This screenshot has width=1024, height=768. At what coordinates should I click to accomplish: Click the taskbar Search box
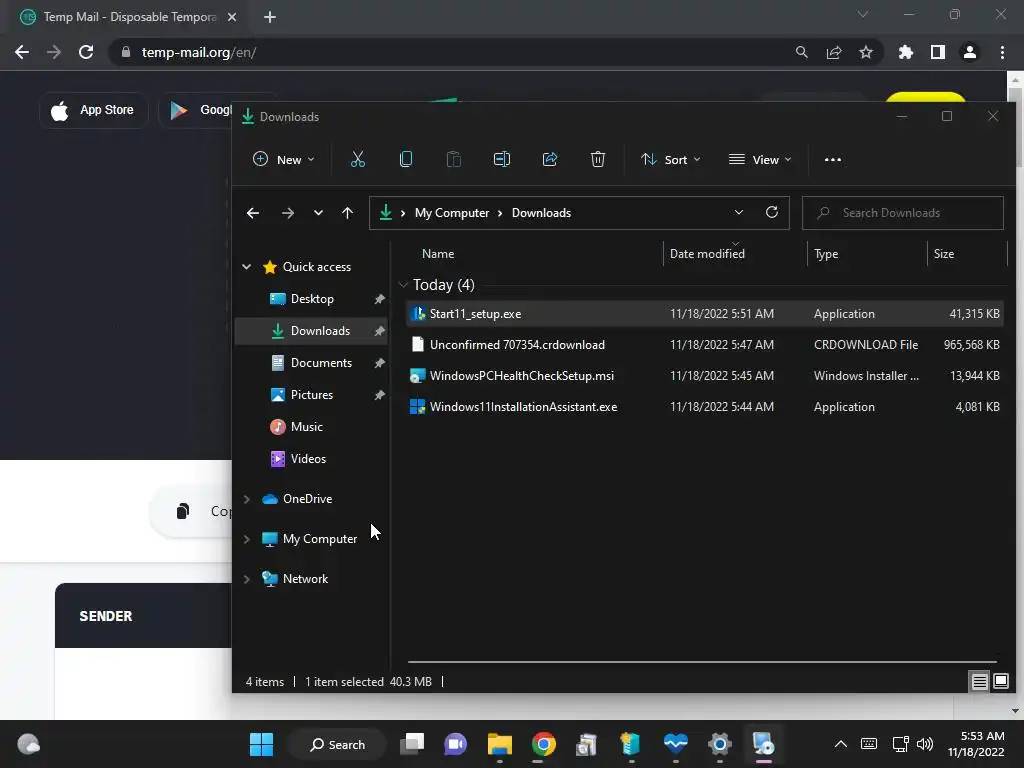337,744
